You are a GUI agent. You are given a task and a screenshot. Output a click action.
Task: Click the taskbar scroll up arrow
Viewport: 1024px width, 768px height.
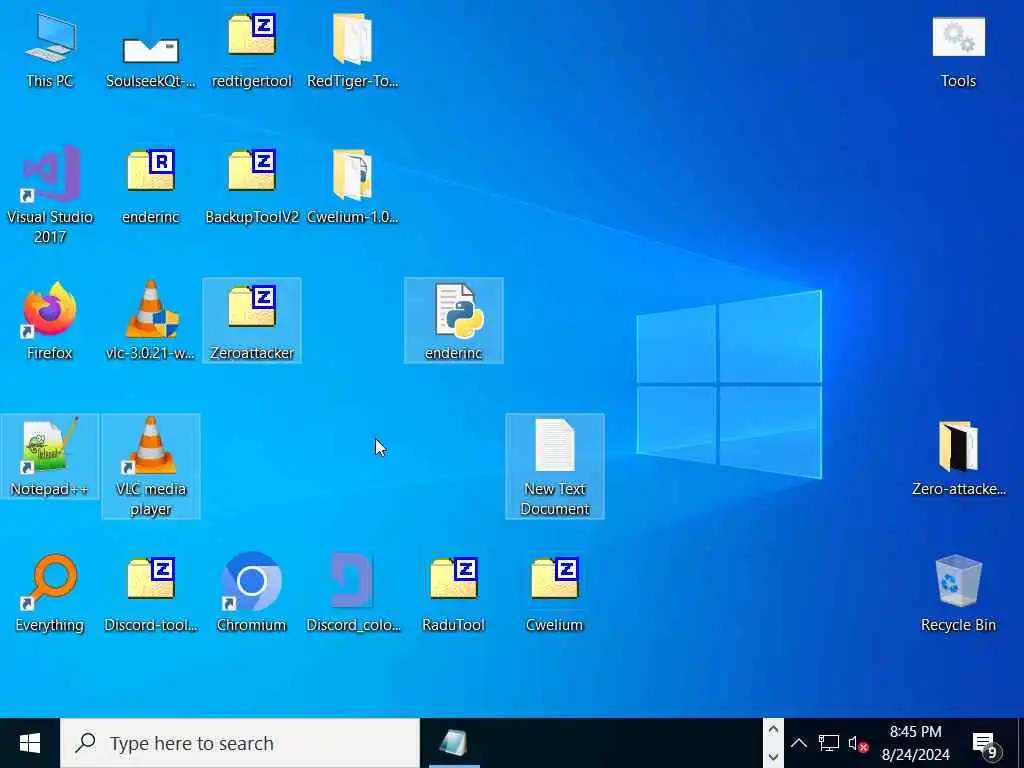pyautogui.click(x=773, y=729)
